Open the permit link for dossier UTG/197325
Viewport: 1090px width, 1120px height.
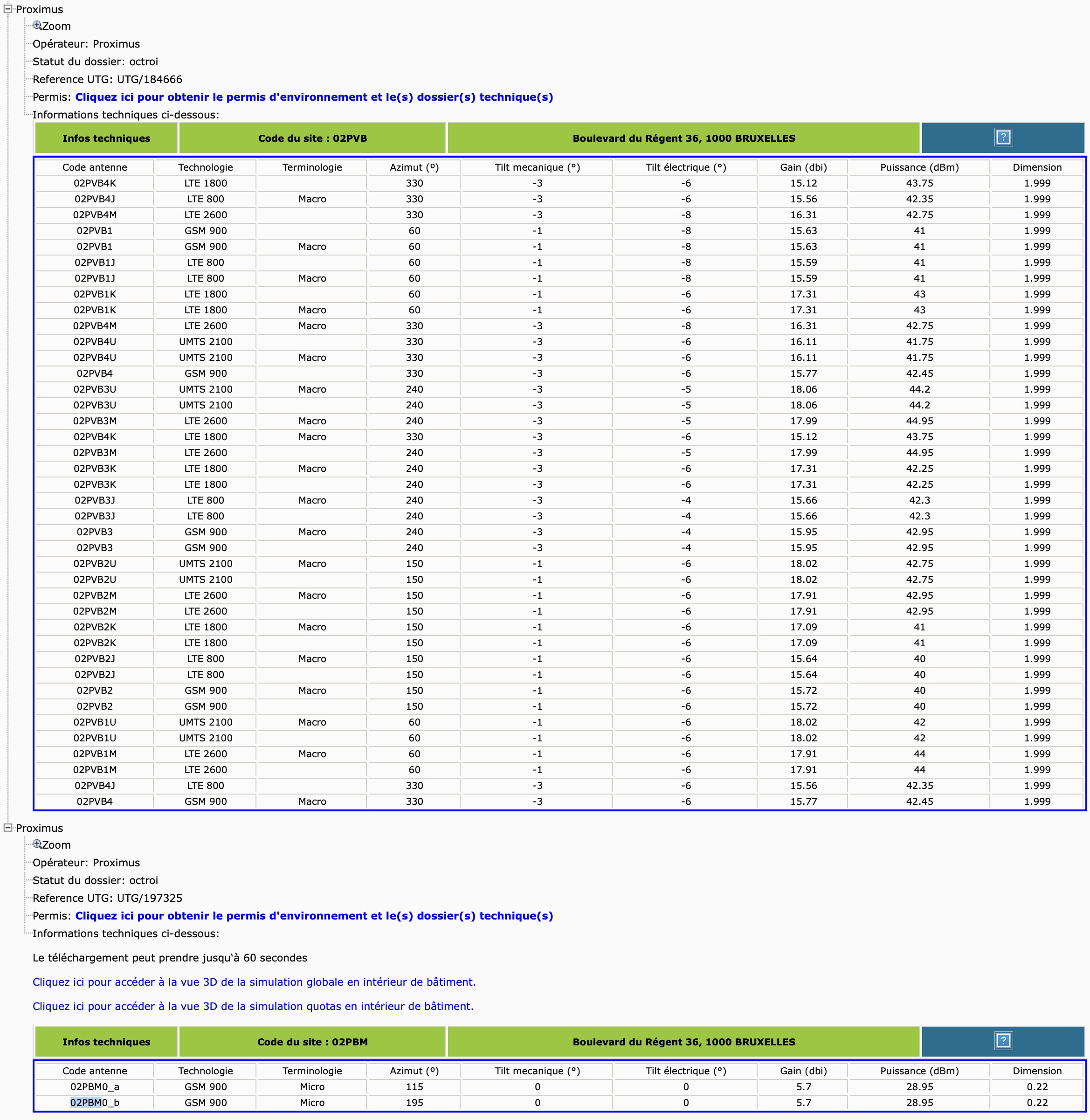[x=314, y=916]
